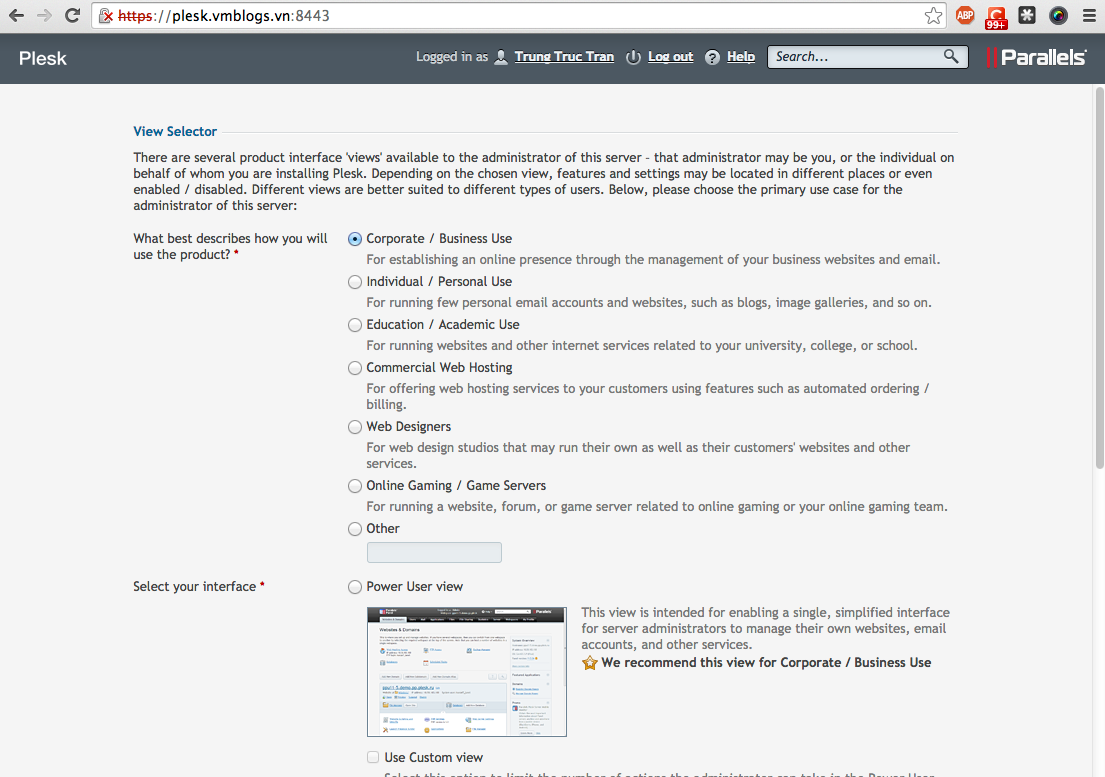This screenshot has width=1105, height=777.
Task: Click the page vertical scrollbar
Action: pos(1098,300)
